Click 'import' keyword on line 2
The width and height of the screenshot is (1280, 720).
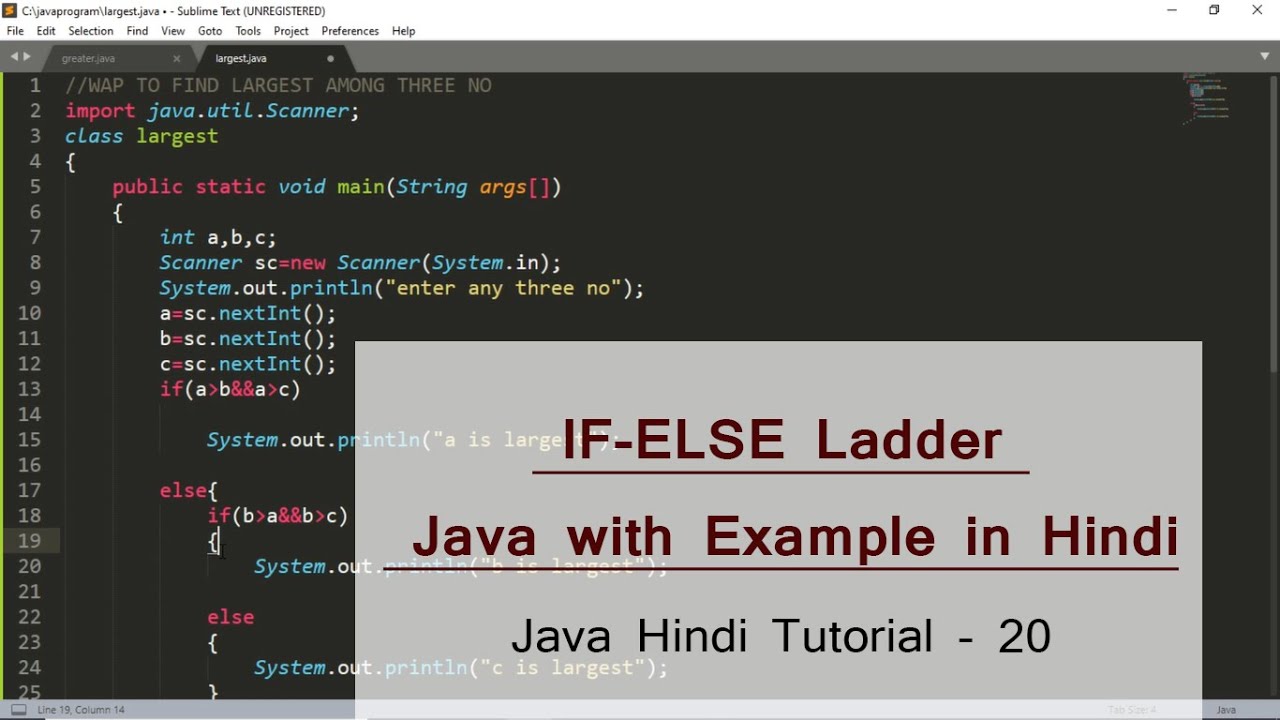pos(100,111)
